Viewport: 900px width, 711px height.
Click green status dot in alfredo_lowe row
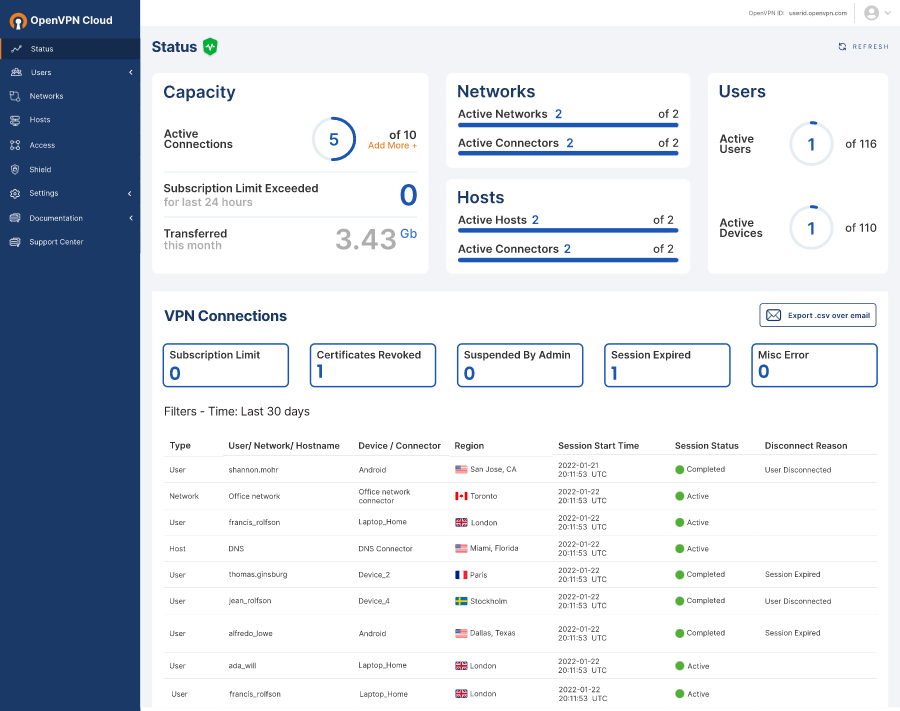pos(680,633)
